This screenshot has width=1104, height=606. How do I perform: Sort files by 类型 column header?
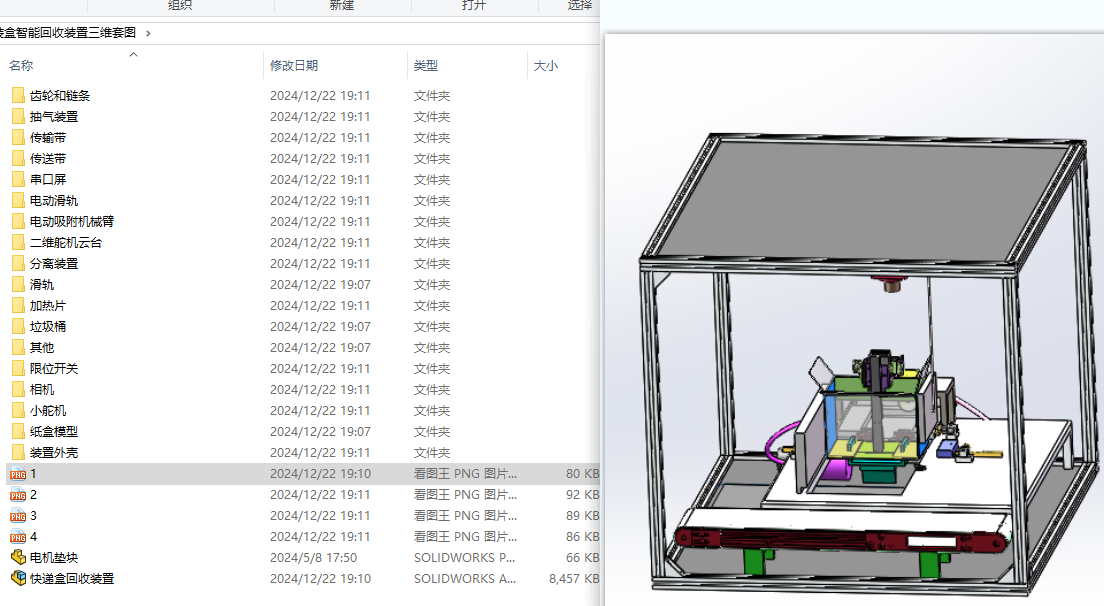[426, 65]
